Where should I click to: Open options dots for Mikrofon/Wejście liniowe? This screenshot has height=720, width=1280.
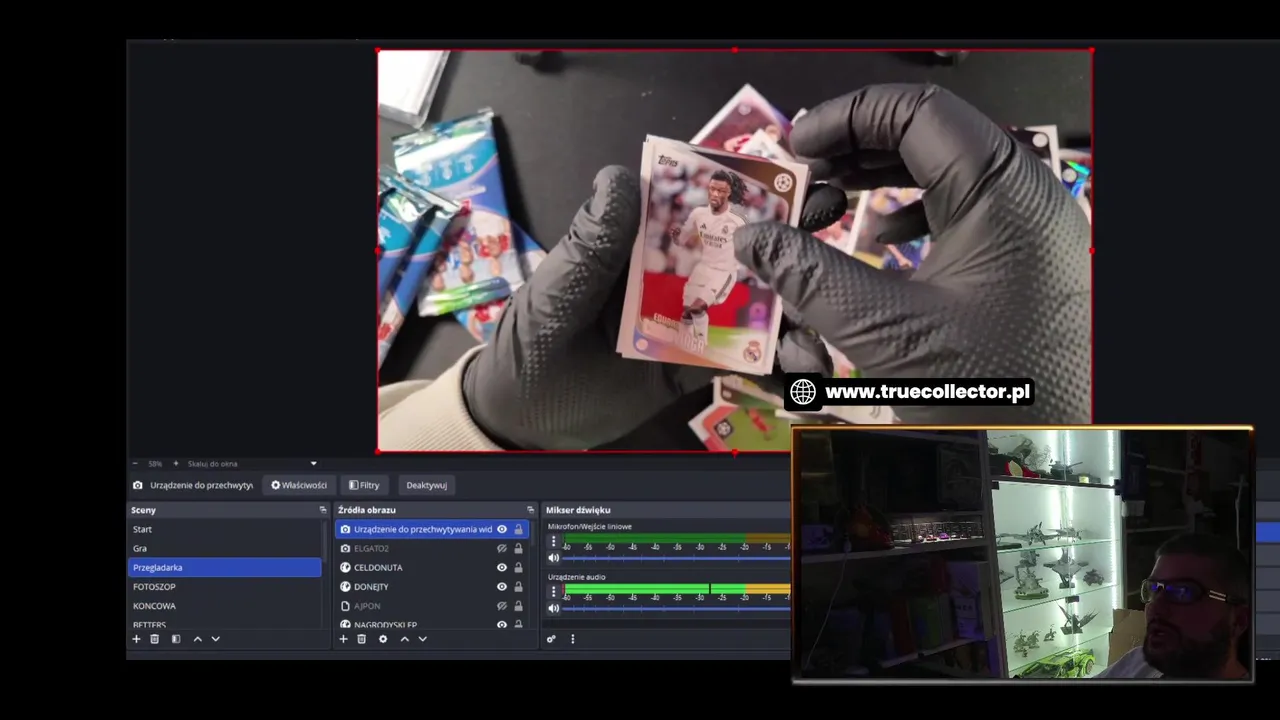[553, 541]
